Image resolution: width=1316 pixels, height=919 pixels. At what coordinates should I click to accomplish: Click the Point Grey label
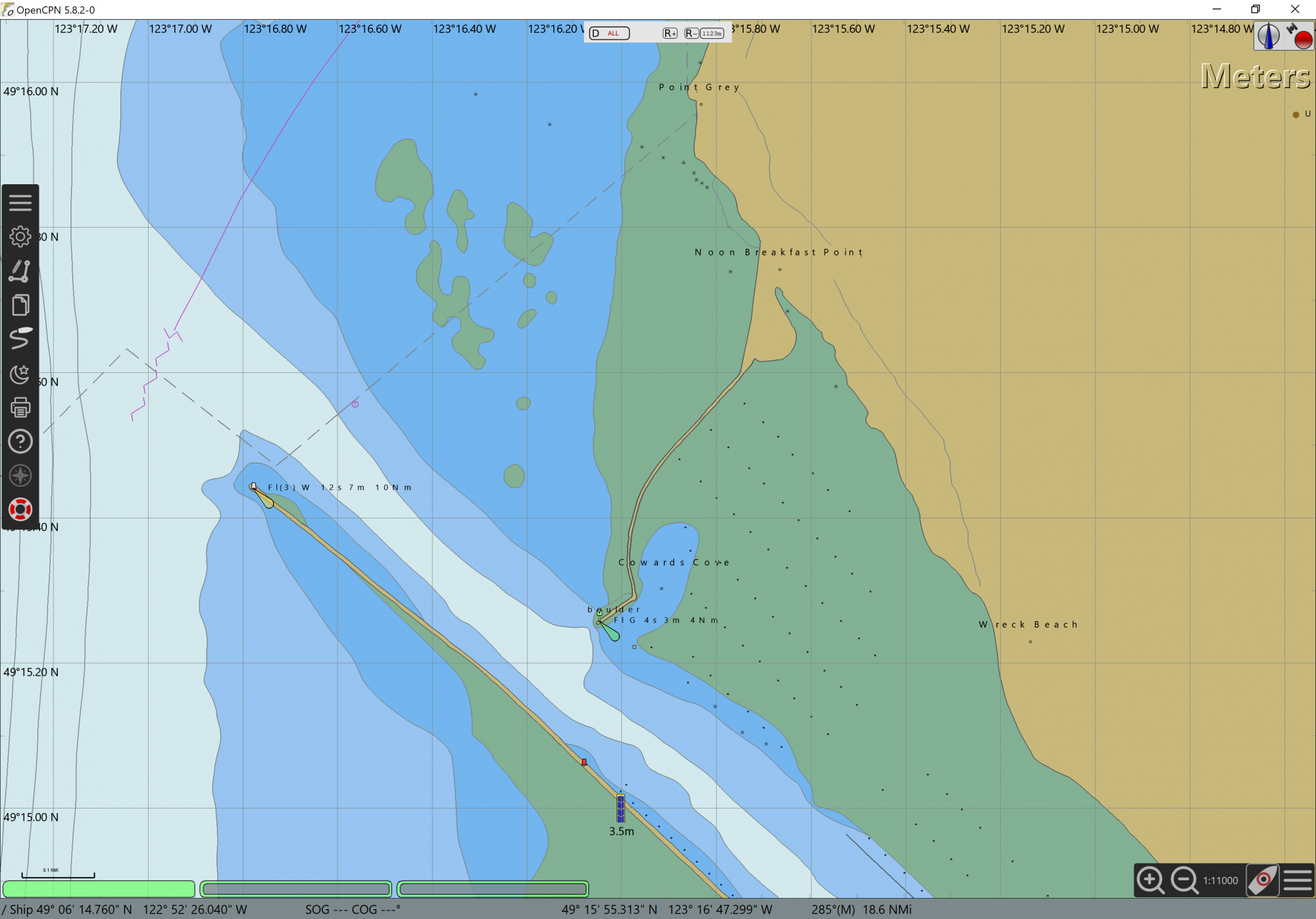(x=699, y=87)
